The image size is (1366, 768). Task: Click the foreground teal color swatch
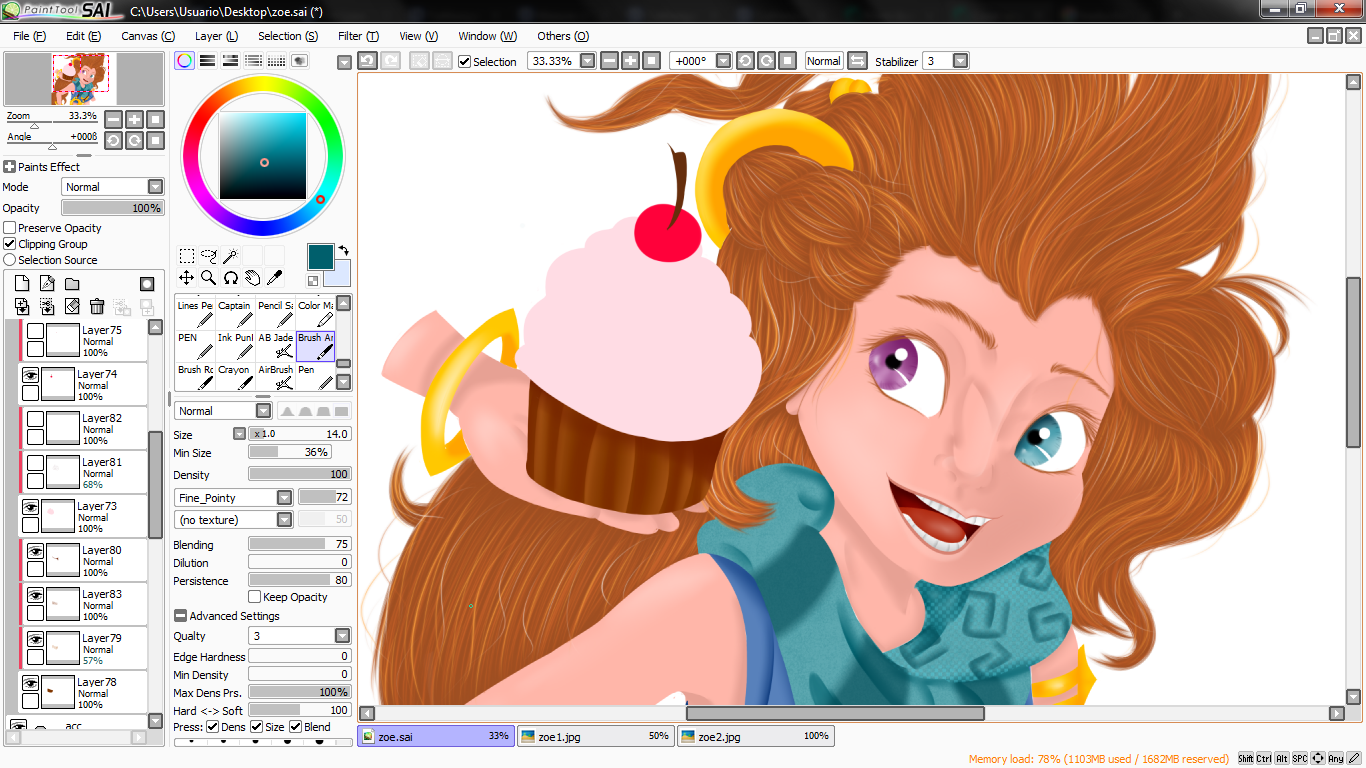pos(320,257)
